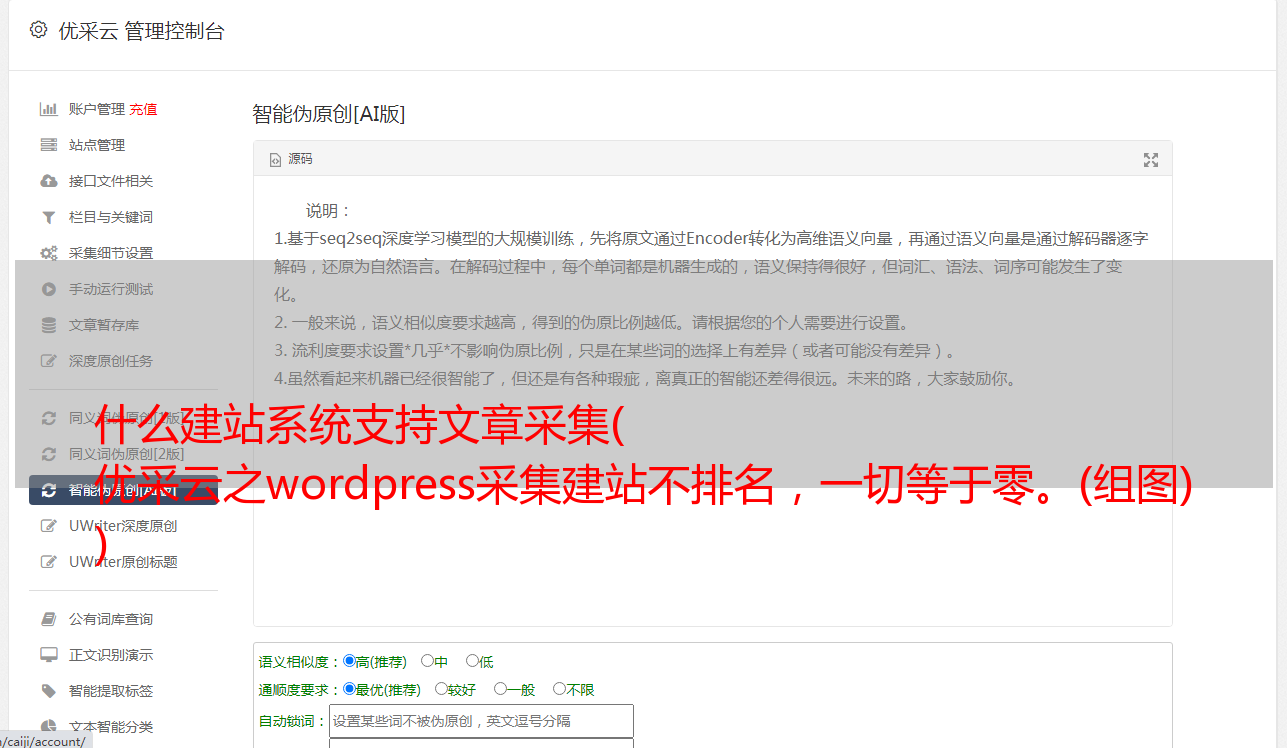Click the book icon for 公有词库查询
This screenshot has width=1287, height=748.
[48, 619]
